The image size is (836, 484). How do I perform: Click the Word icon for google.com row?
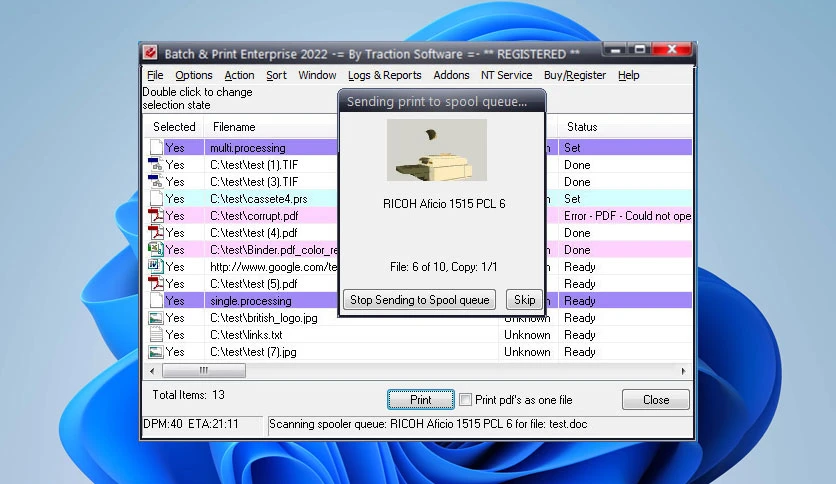[x=155, y=266]
